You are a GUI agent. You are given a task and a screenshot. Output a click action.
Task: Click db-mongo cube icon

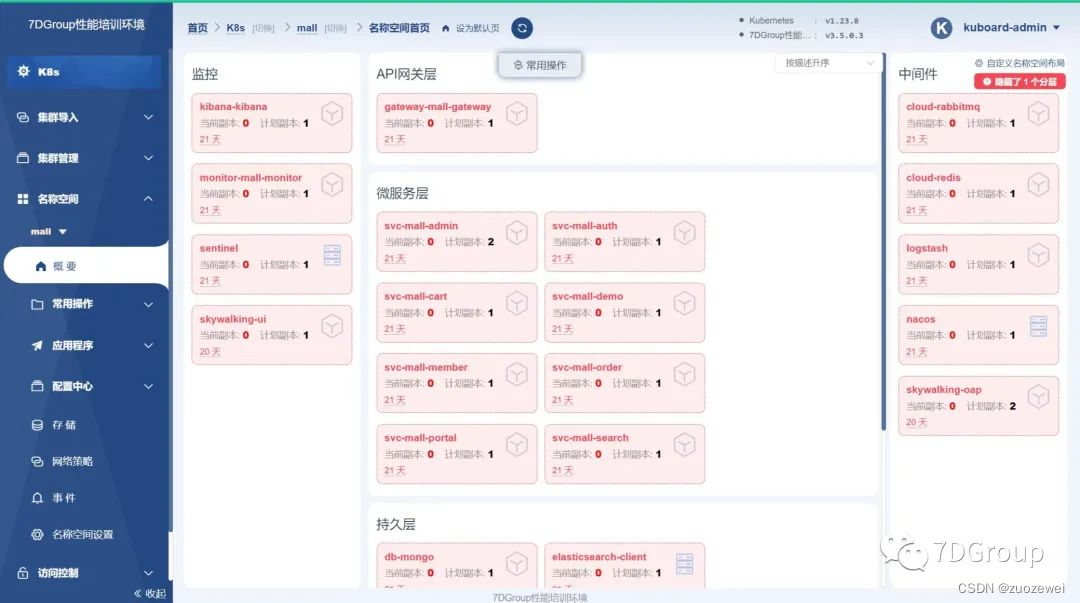517,564
